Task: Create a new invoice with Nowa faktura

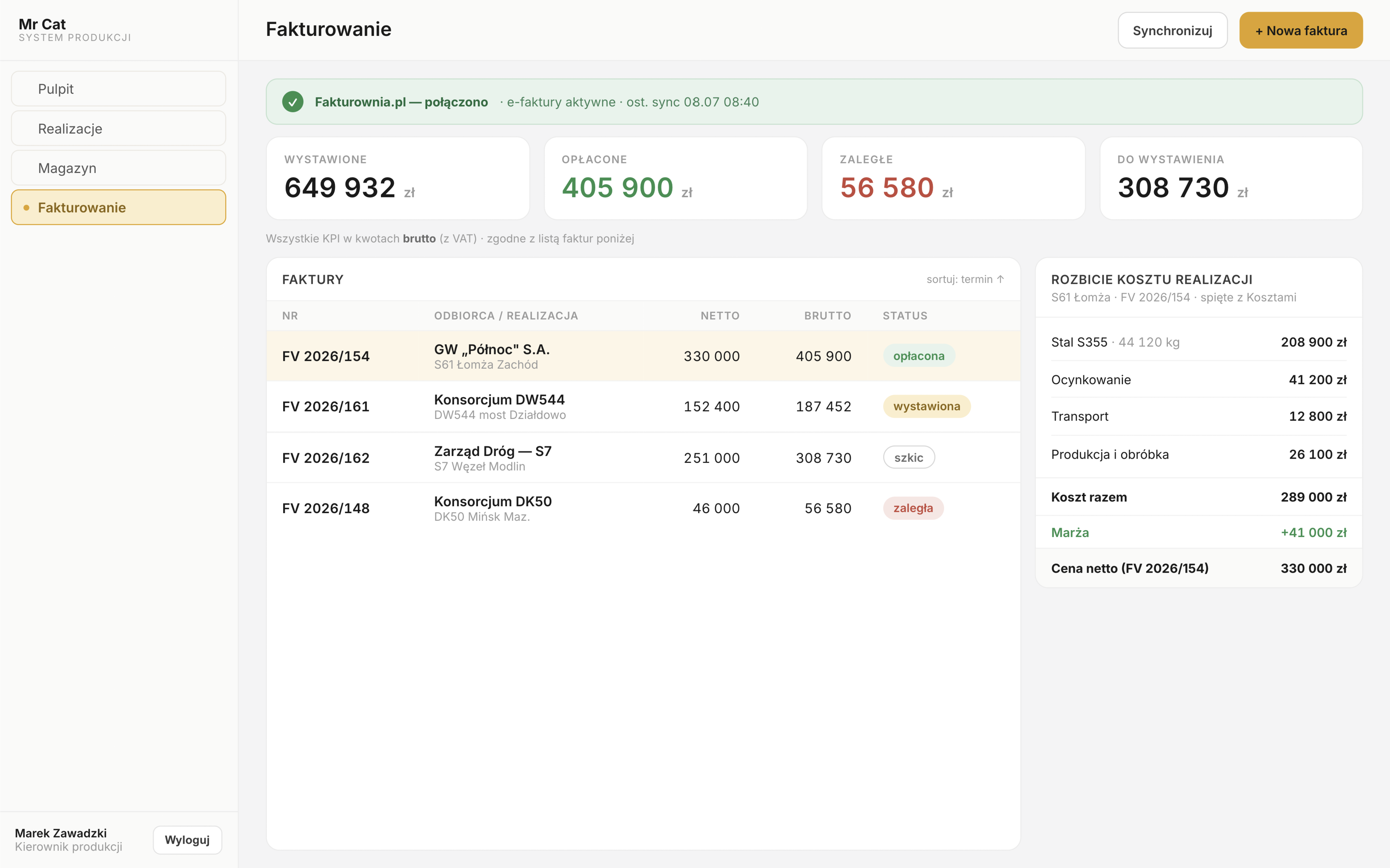Action: click(x=1301, y=31)
